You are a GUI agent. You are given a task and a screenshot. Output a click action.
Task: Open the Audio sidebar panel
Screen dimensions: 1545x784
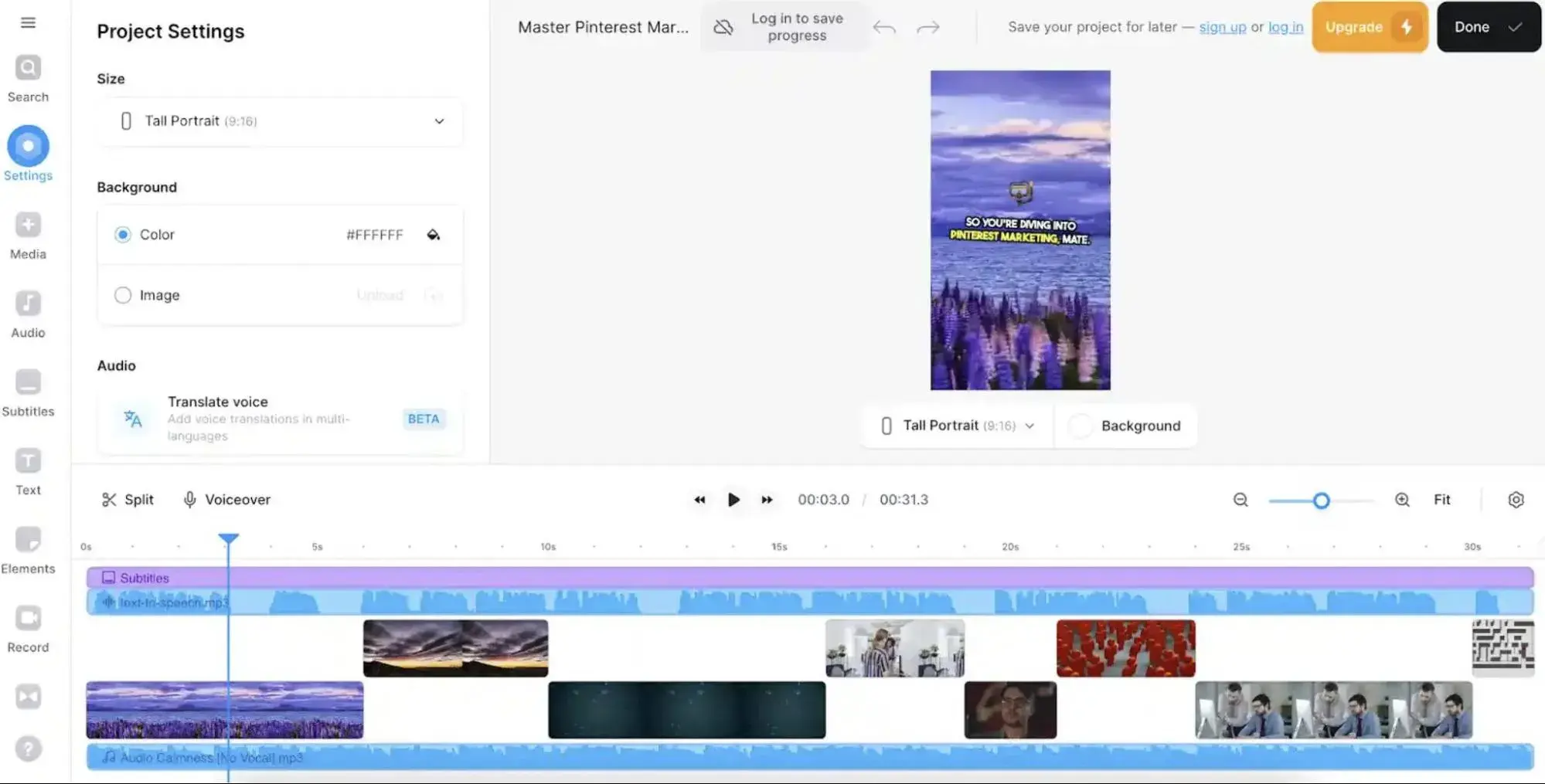28,315
